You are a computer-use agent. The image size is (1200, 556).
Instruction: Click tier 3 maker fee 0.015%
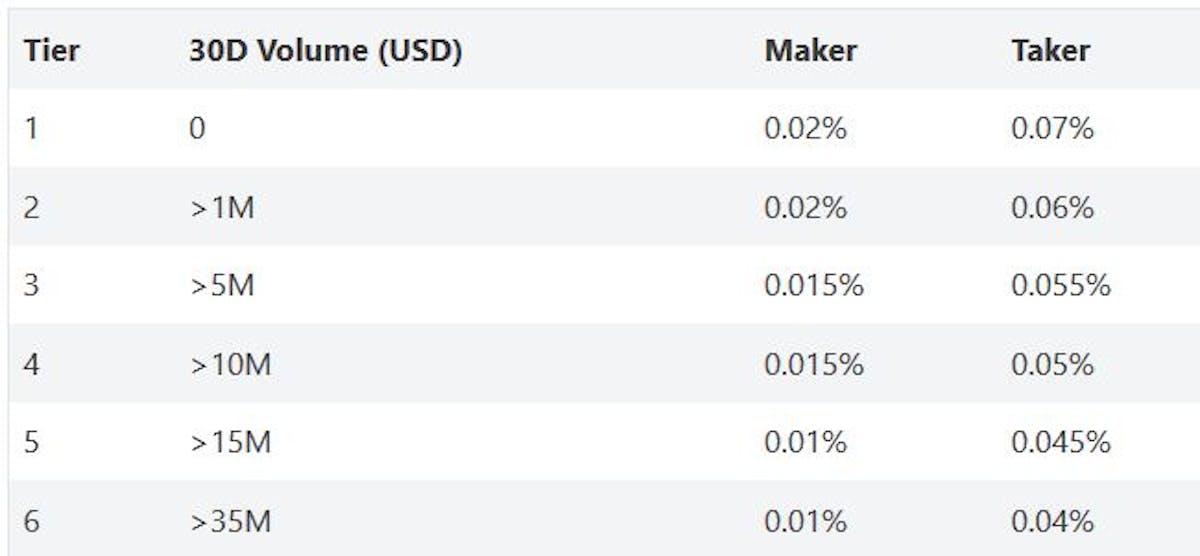coord(814,286)
